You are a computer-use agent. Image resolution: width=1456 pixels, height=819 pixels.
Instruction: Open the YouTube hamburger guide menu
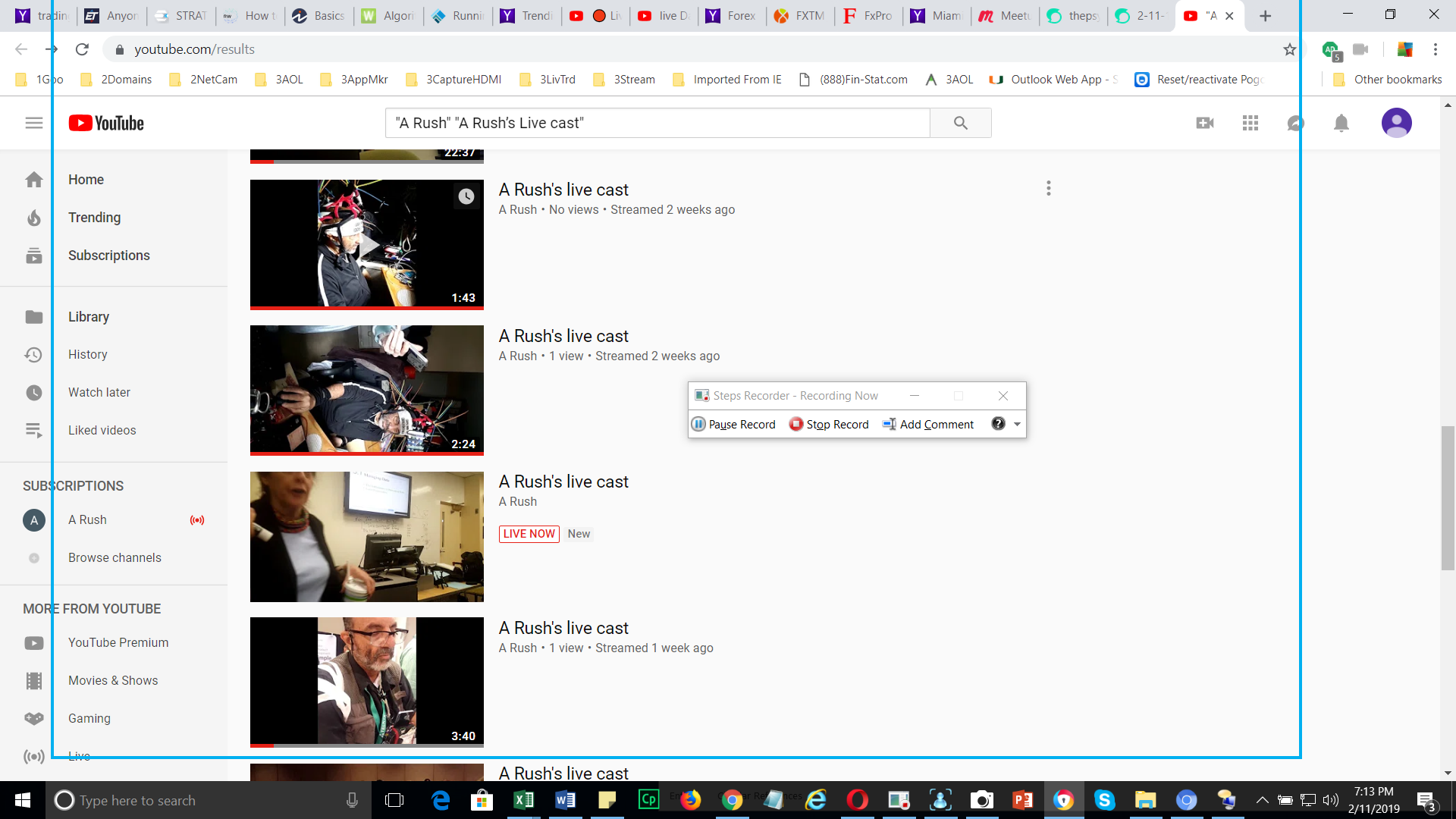tap(34, 123)
